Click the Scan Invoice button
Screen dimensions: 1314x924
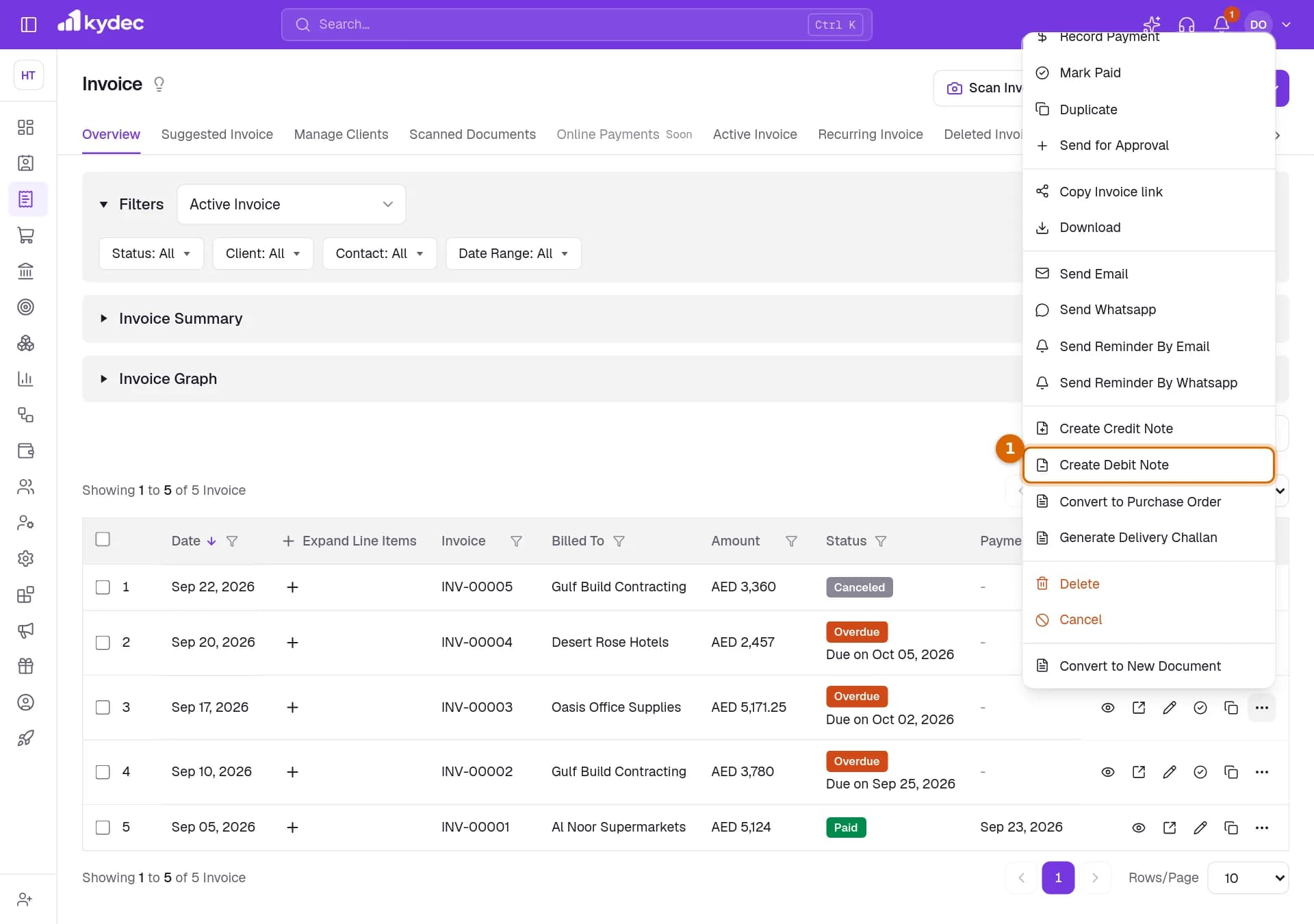979,88
